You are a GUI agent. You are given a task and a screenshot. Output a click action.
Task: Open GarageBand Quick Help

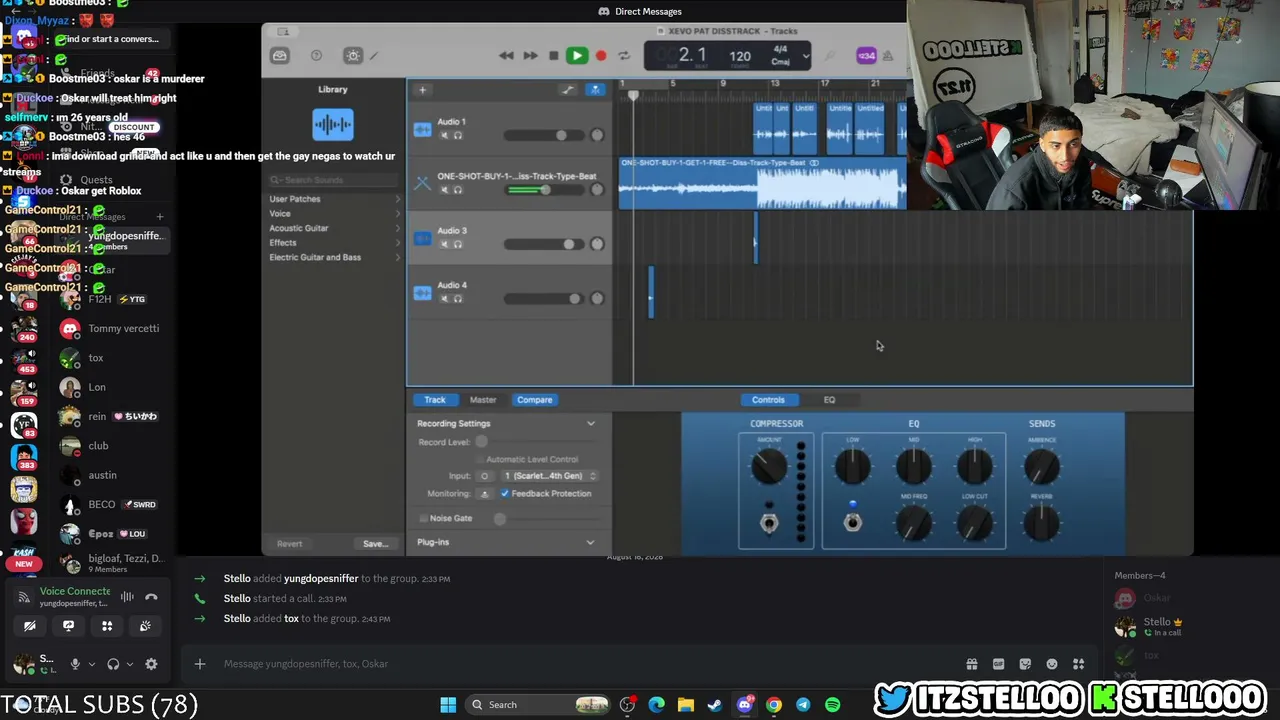click(x=316, y=56)
